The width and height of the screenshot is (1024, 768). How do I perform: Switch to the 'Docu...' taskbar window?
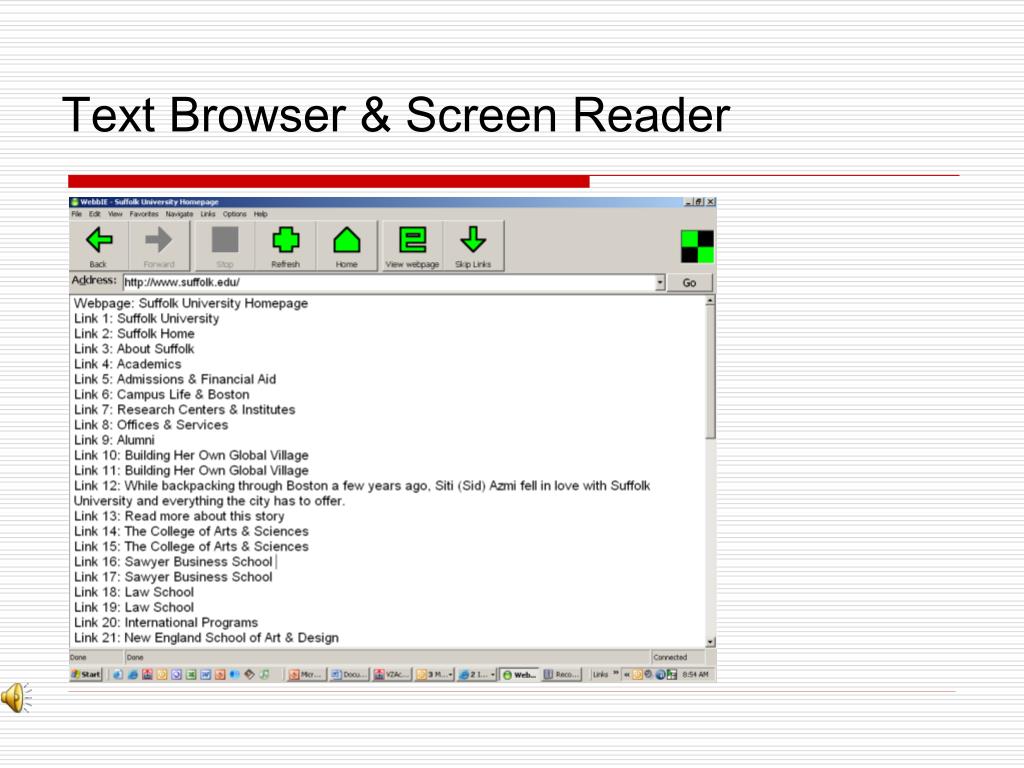click(x=349, y=675)
